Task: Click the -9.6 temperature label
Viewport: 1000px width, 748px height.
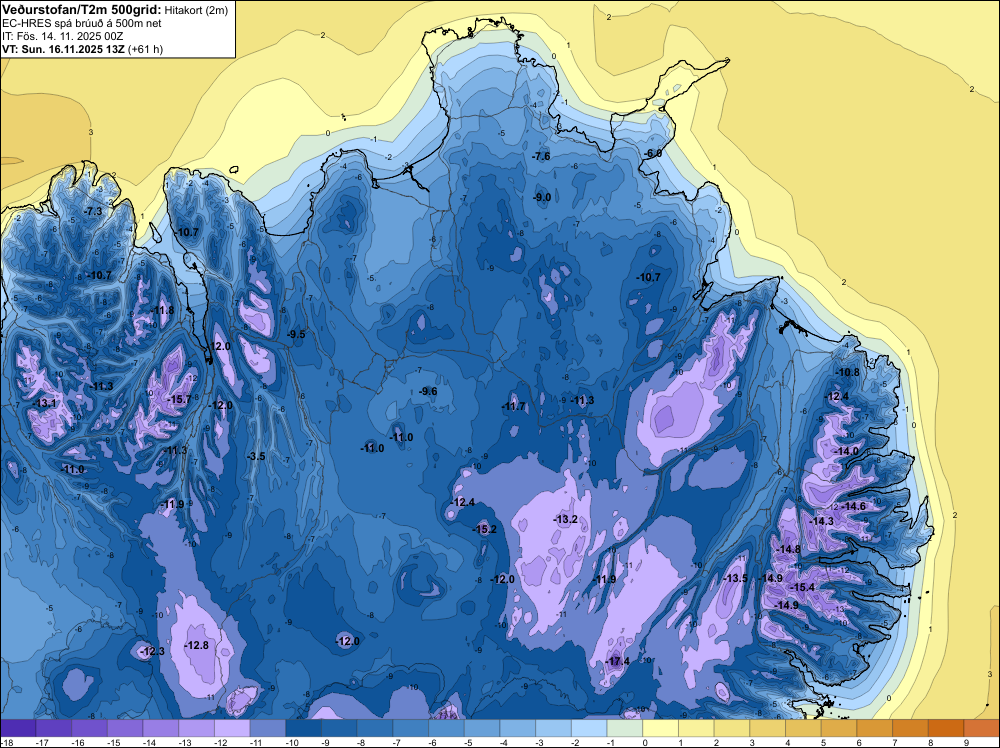Action: pos(428,392)
